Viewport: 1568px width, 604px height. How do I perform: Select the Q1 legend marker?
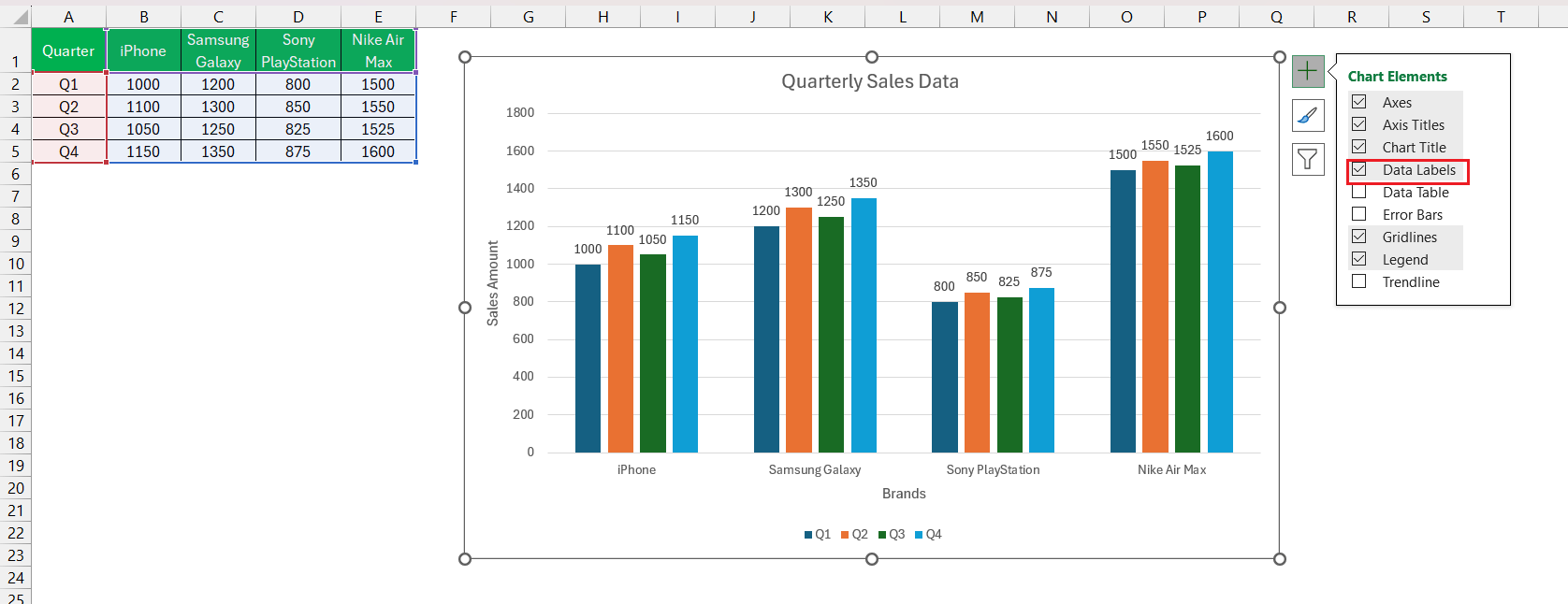point(808,535)
